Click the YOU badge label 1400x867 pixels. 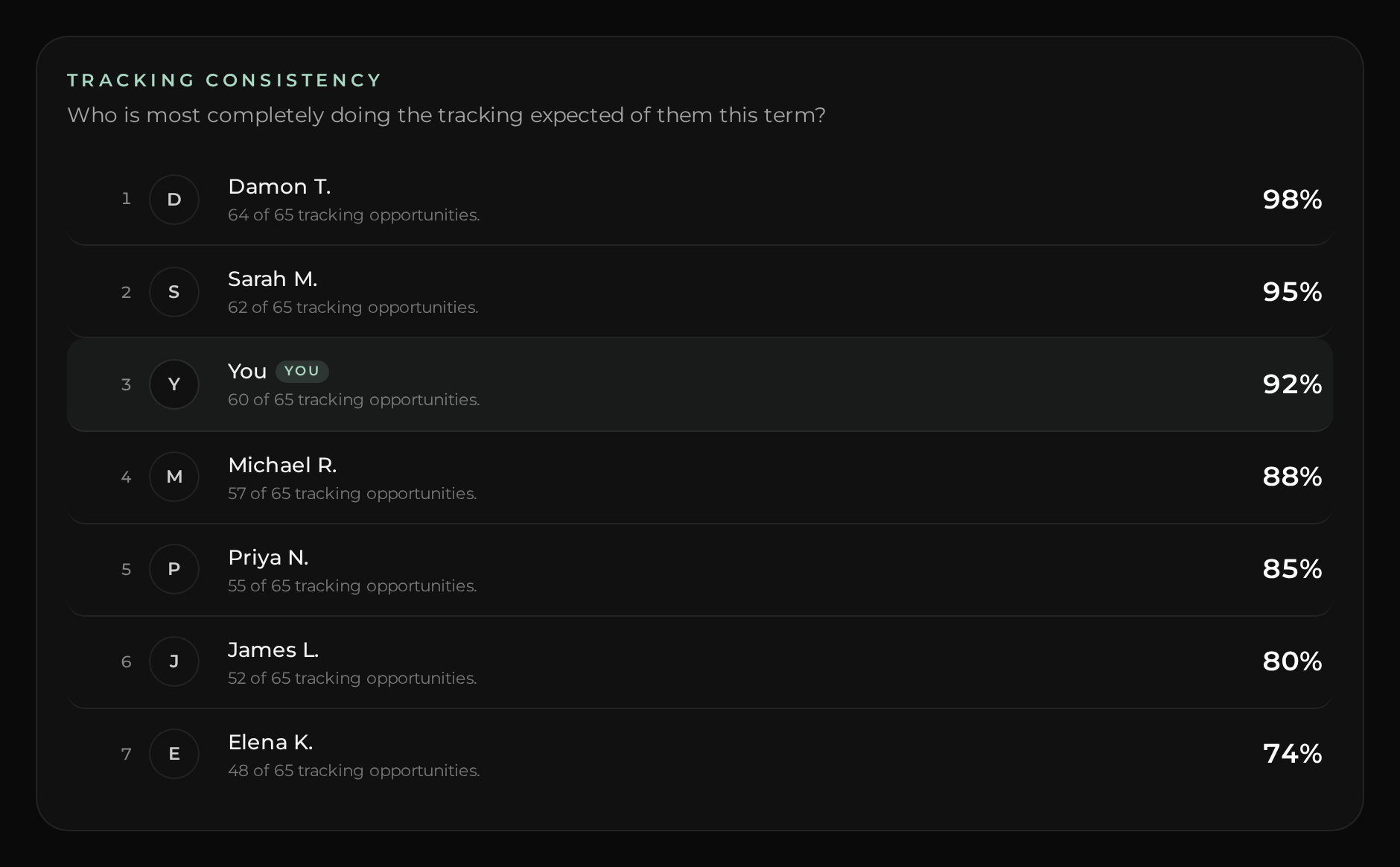coord(302,371)
